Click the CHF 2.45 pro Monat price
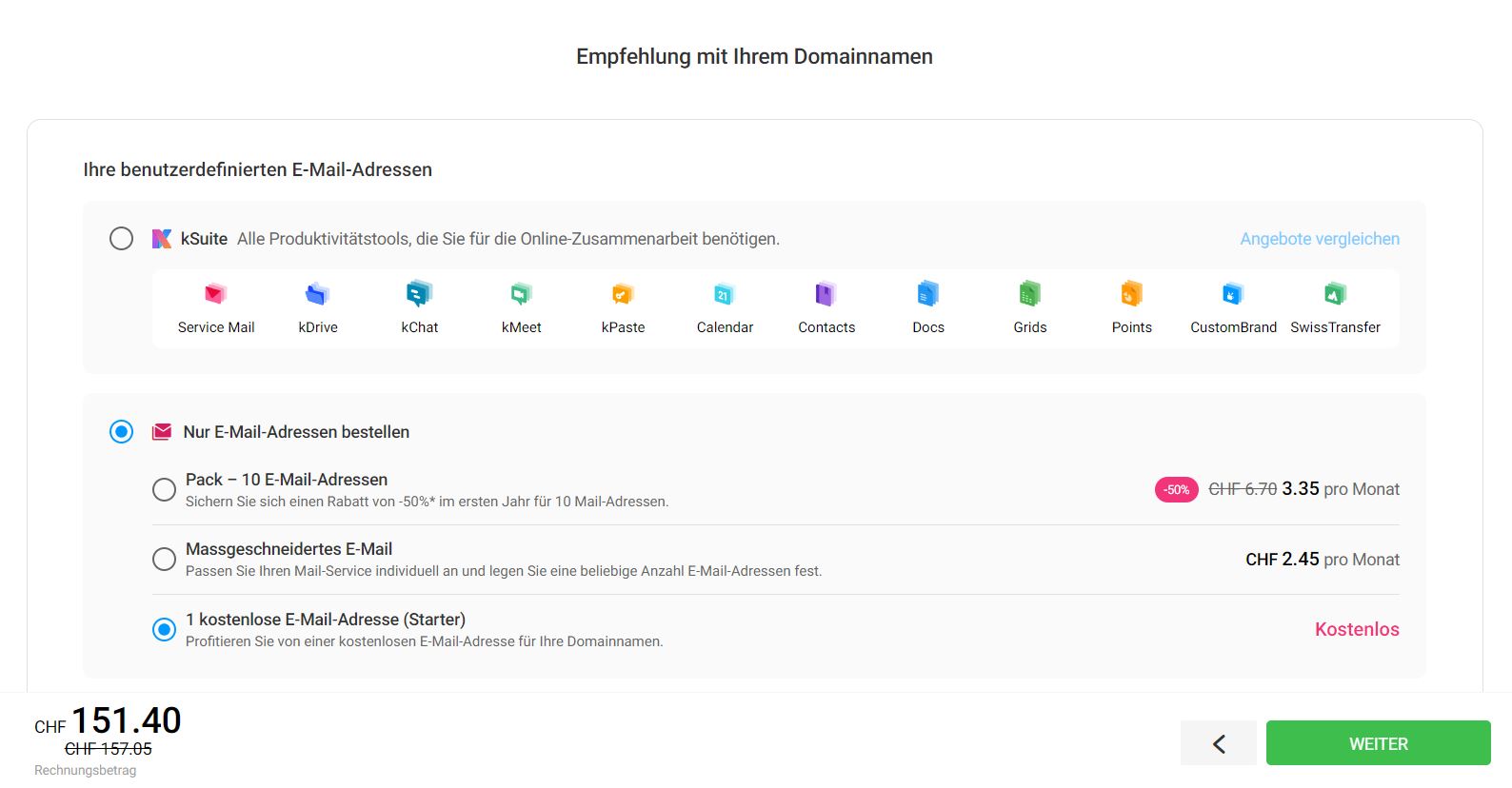Viewport: 1512px width, 788px height. pyautogui.click(x=1323, y=560)
